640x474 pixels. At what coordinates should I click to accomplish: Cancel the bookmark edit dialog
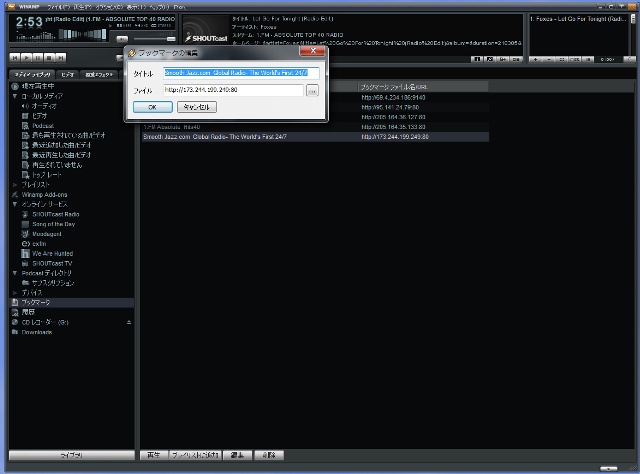197,107
